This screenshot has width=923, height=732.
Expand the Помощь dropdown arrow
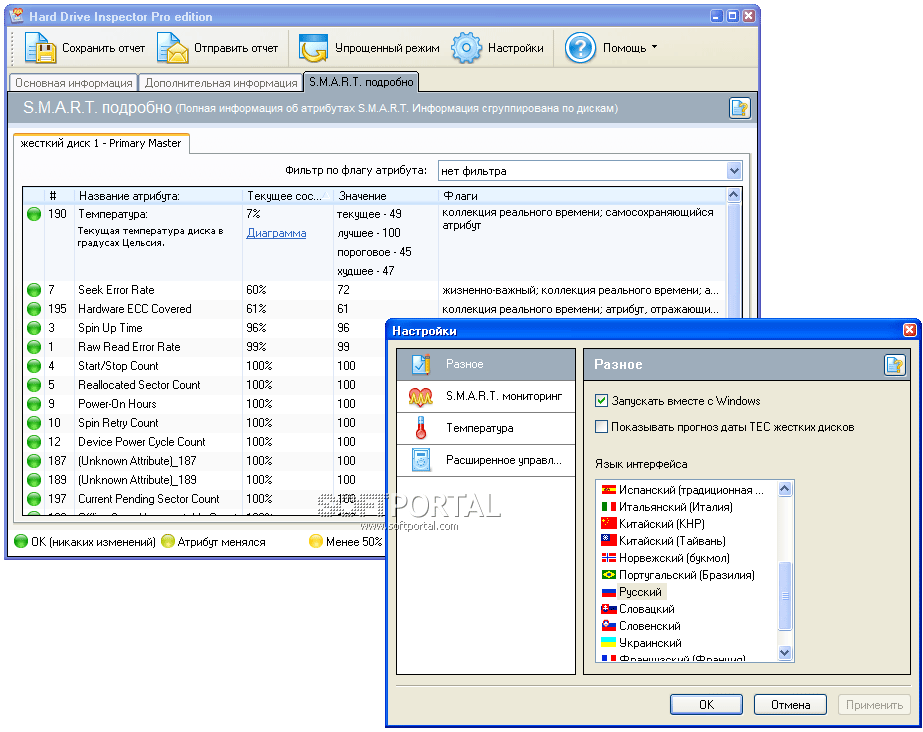point(654,47)
